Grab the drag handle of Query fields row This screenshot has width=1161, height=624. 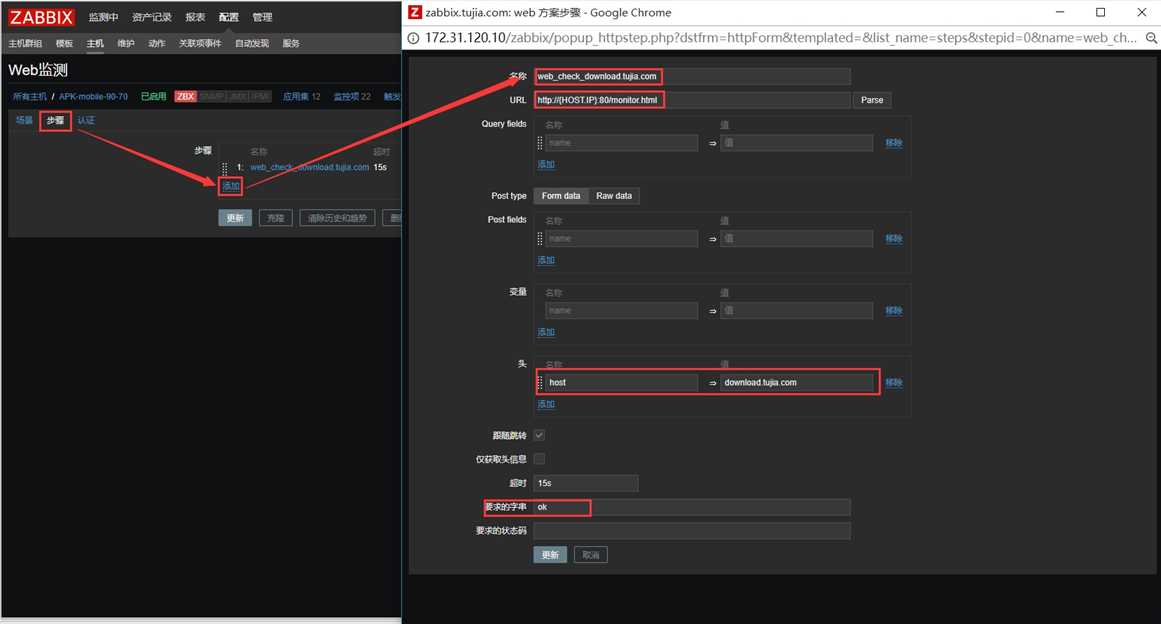(x=540, y=143)
